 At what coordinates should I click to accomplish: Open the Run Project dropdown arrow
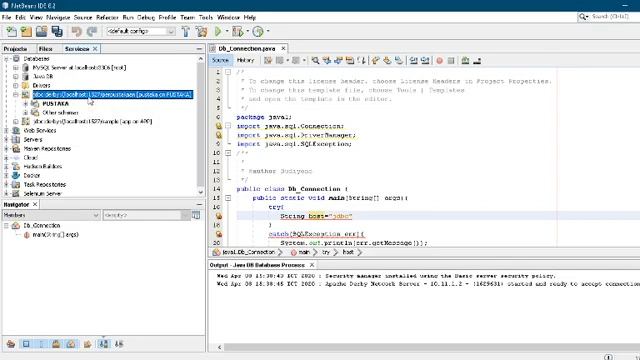[x=227, y=31]
